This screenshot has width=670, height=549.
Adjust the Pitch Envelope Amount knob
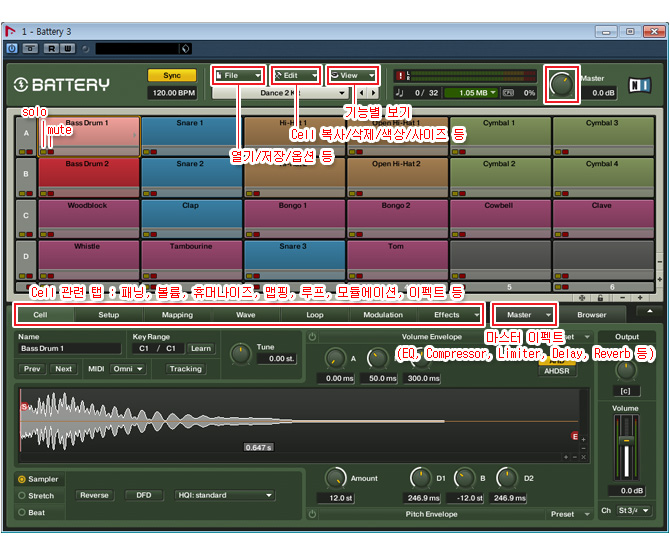(335, 478)
